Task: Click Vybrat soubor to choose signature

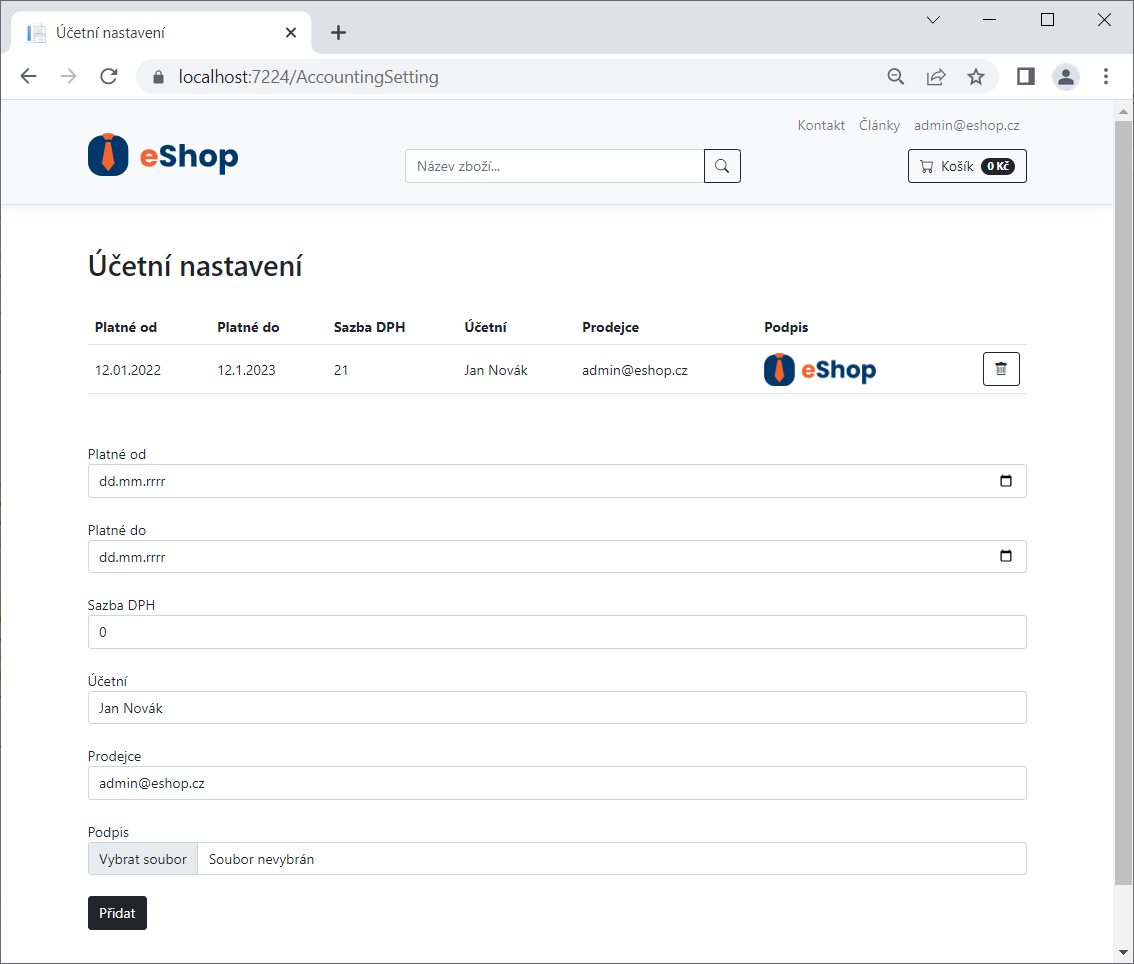Action: click(x=143, y=859)
